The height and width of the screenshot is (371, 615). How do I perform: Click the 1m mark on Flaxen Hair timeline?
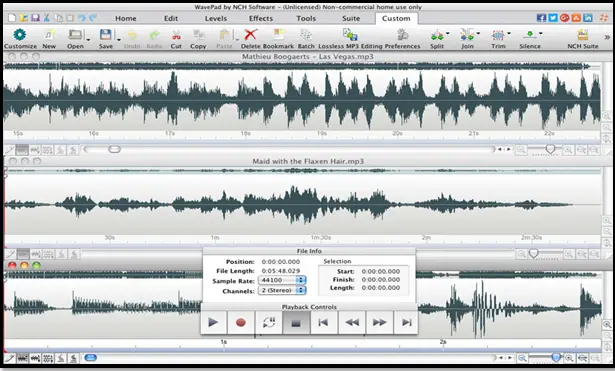tap(215, 238)
